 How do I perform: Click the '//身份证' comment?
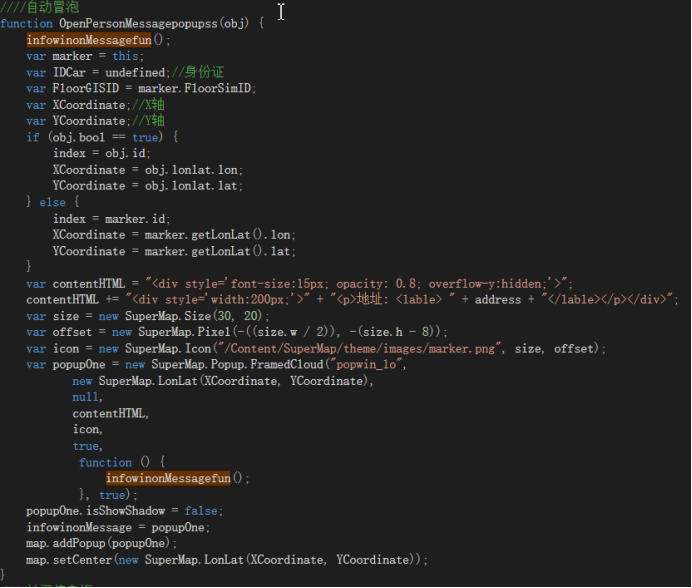point(197,72)
